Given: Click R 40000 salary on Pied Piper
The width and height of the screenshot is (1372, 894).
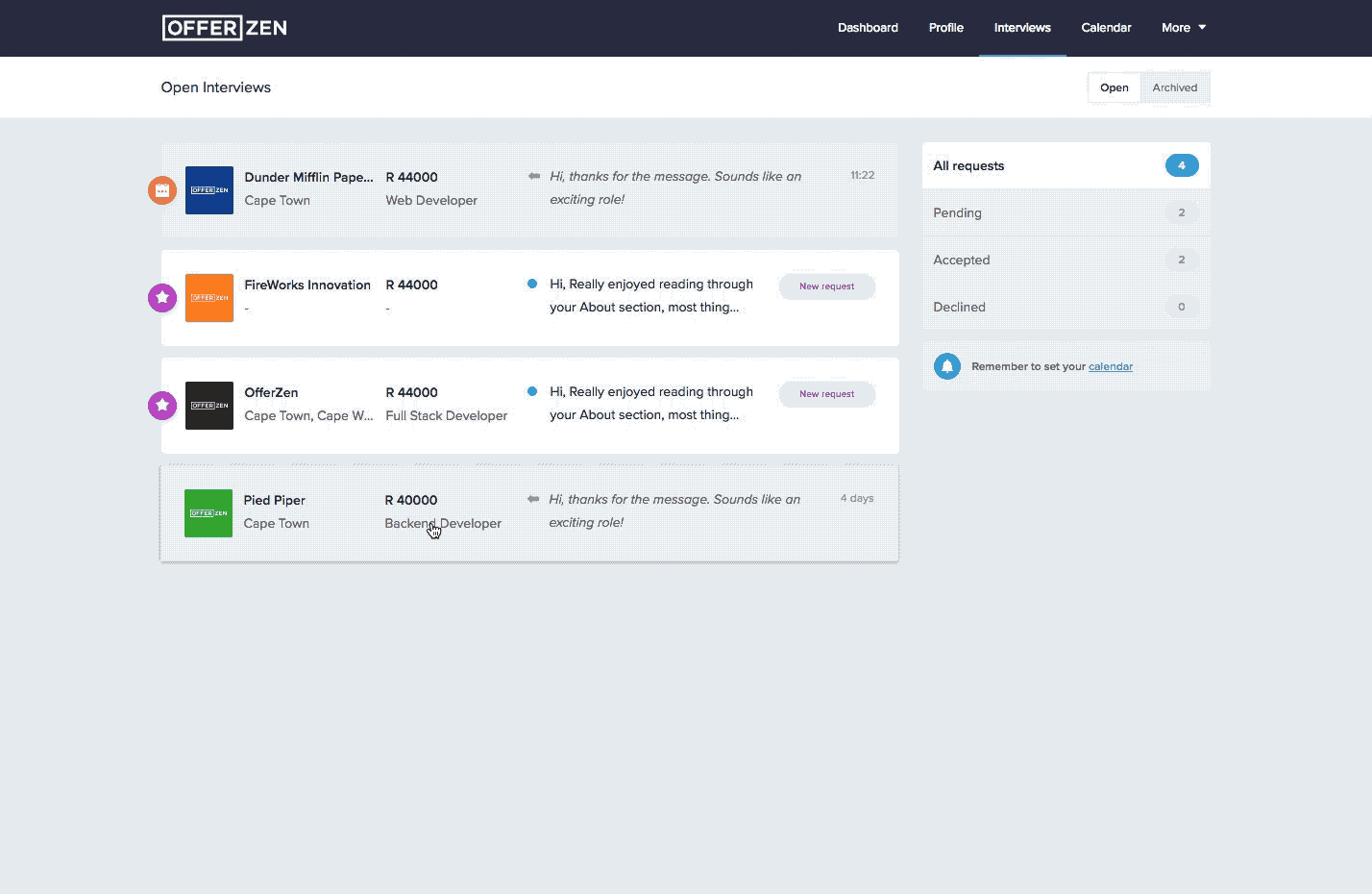Looking at the screenshot, I should [x=411, y=500].
